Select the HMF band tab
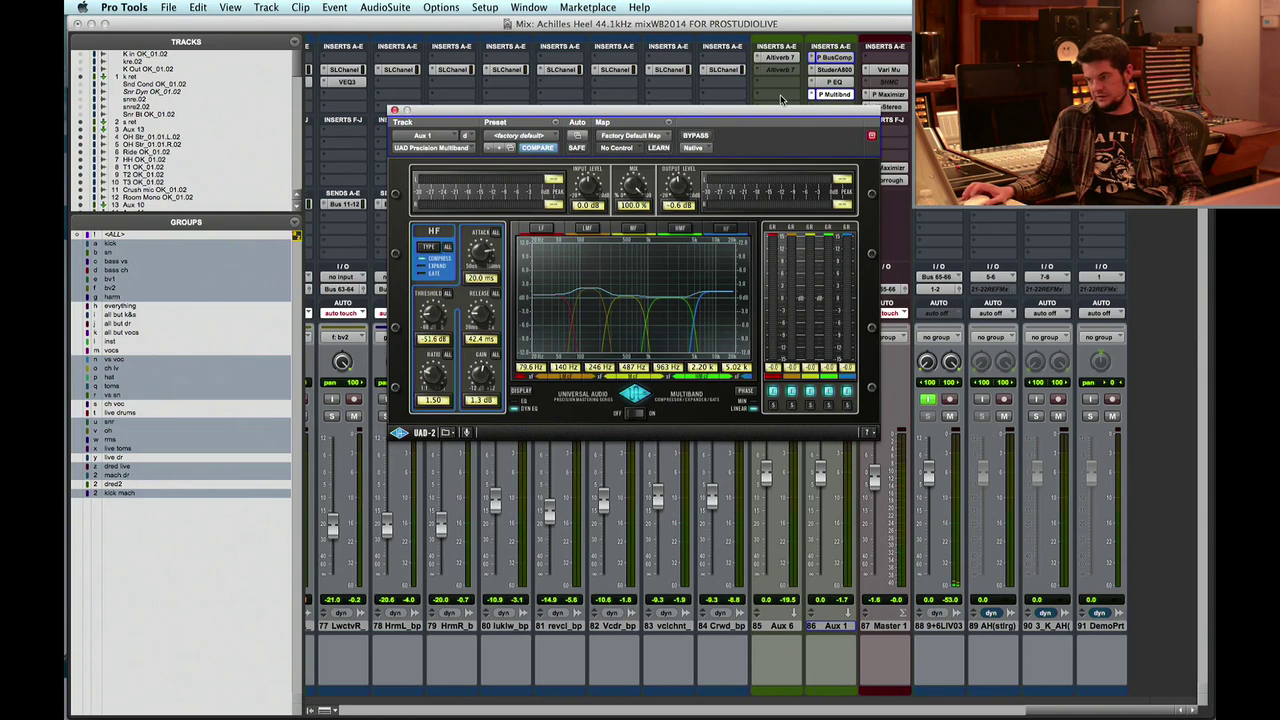 click(x=680, y=228)
